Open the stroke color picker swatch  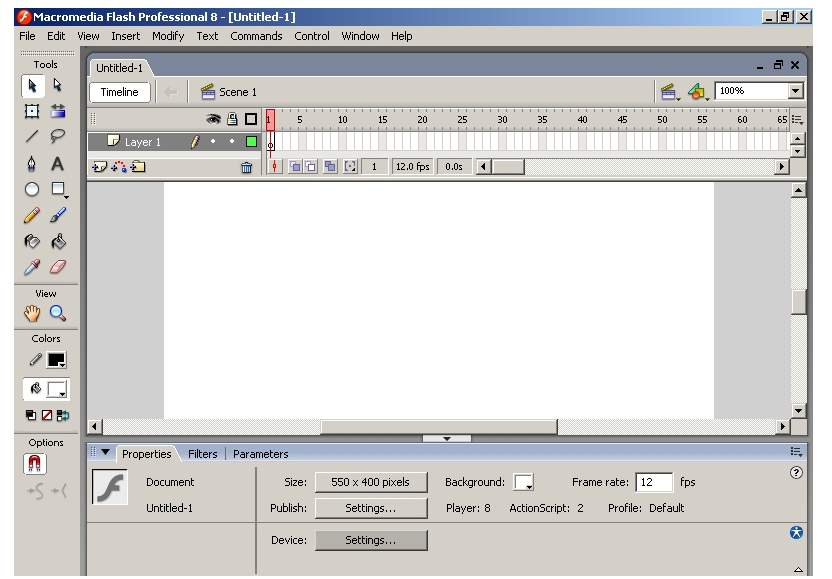coord(56,360)
